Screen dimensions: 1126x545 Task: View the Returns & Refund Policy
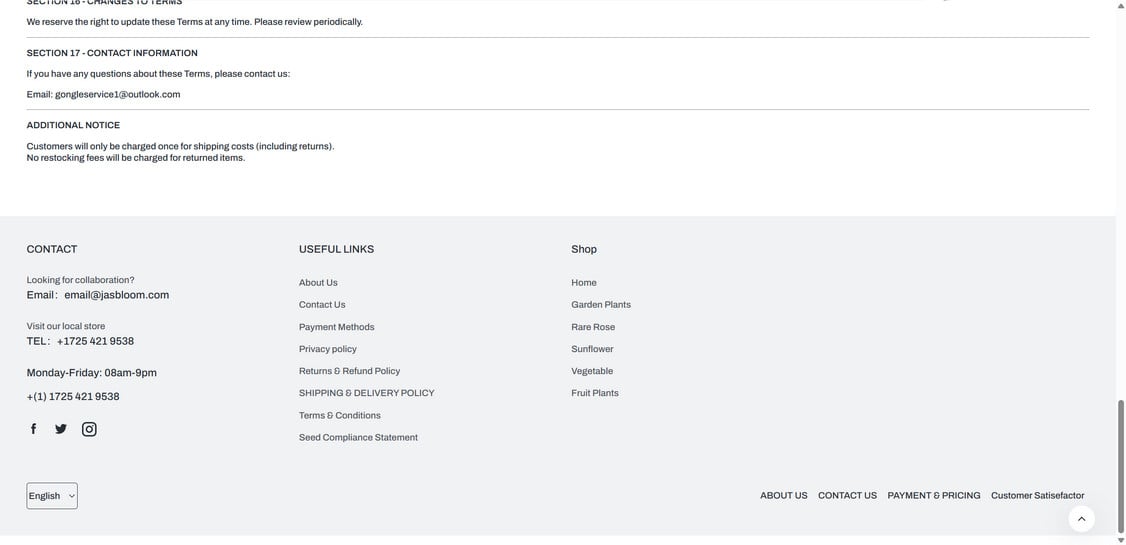pyautogui.click(x=349, y=371)
